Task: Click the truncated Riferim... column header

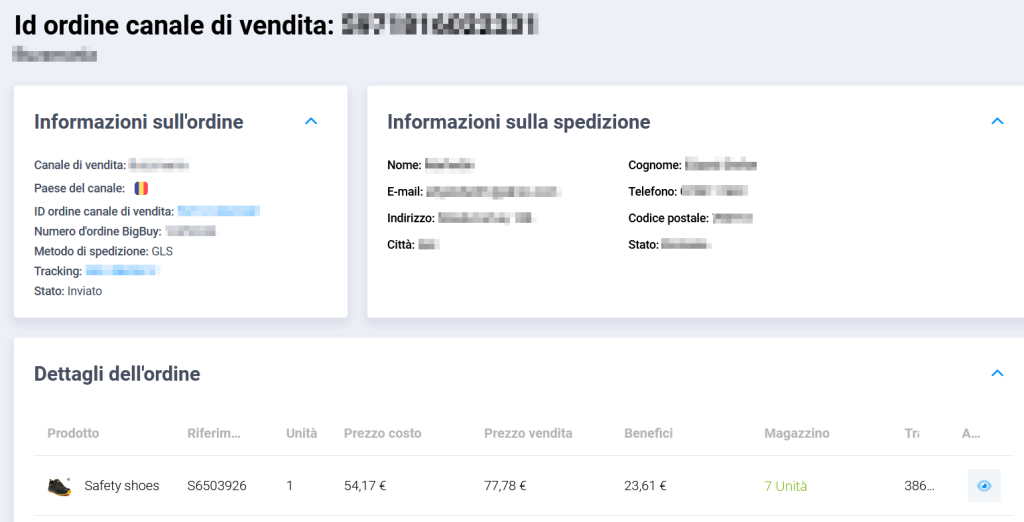Action: click(x=214, y=433)
